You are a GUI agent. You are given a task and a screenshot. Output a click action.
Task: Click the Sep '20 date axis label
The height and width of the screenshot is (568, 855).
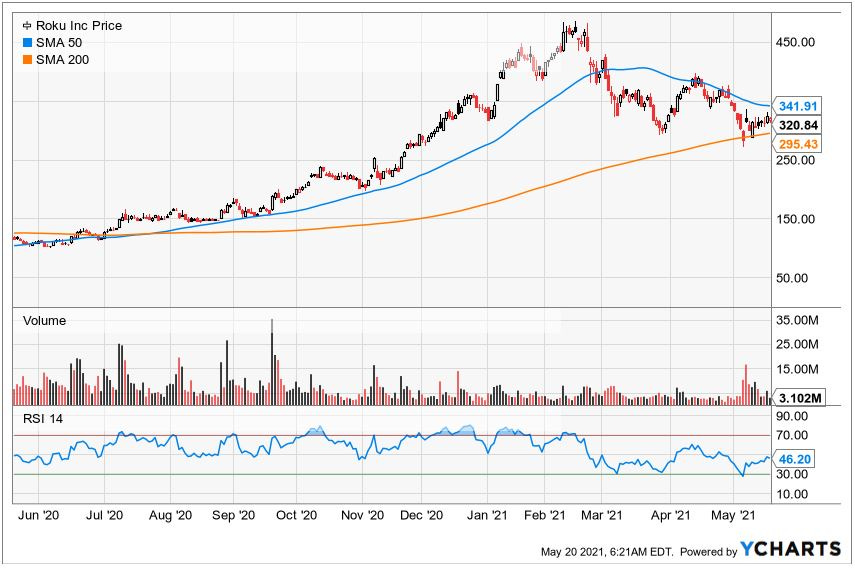coord(233,515)
